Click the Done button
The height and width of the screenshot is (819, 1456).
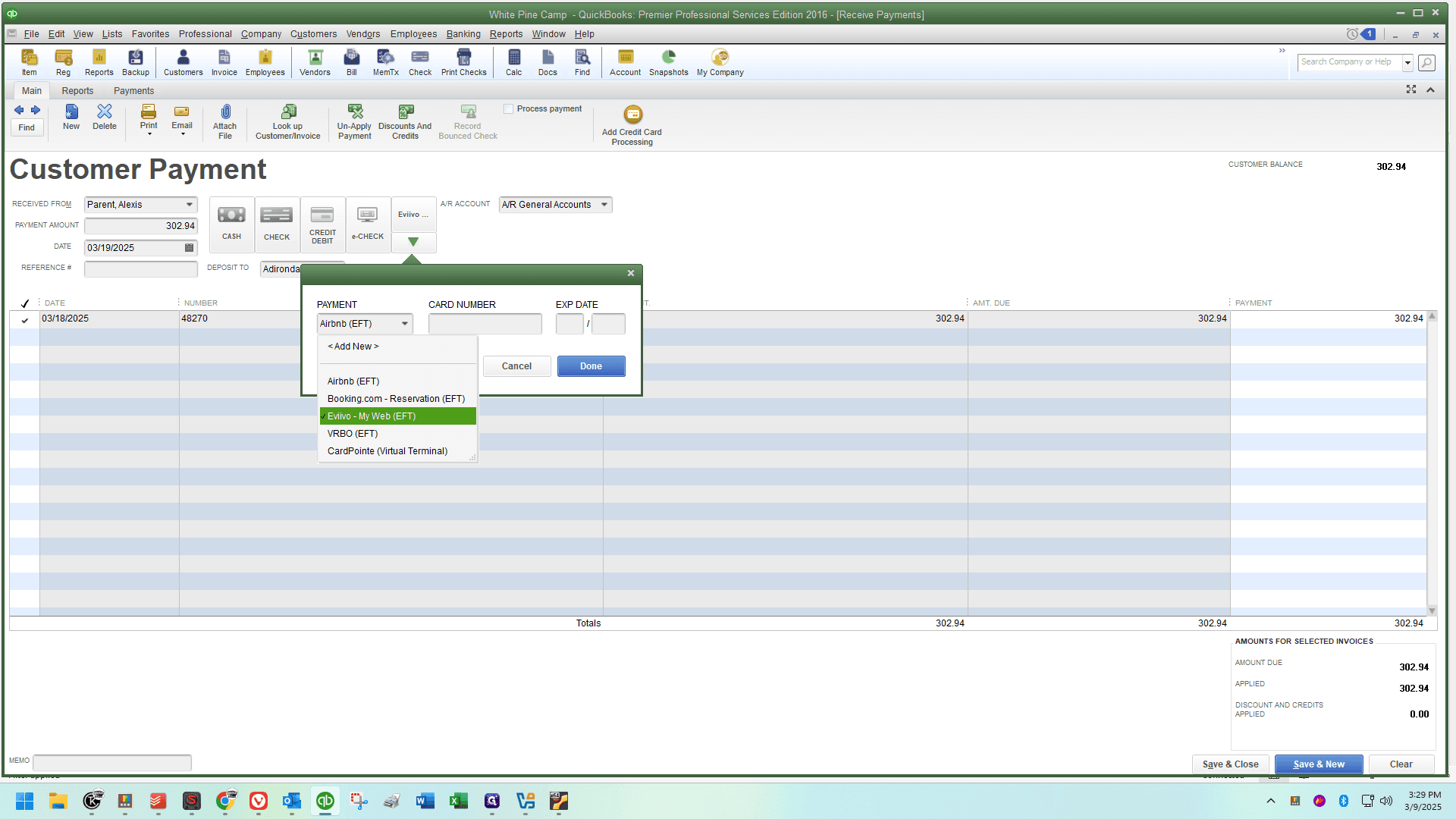591,366
